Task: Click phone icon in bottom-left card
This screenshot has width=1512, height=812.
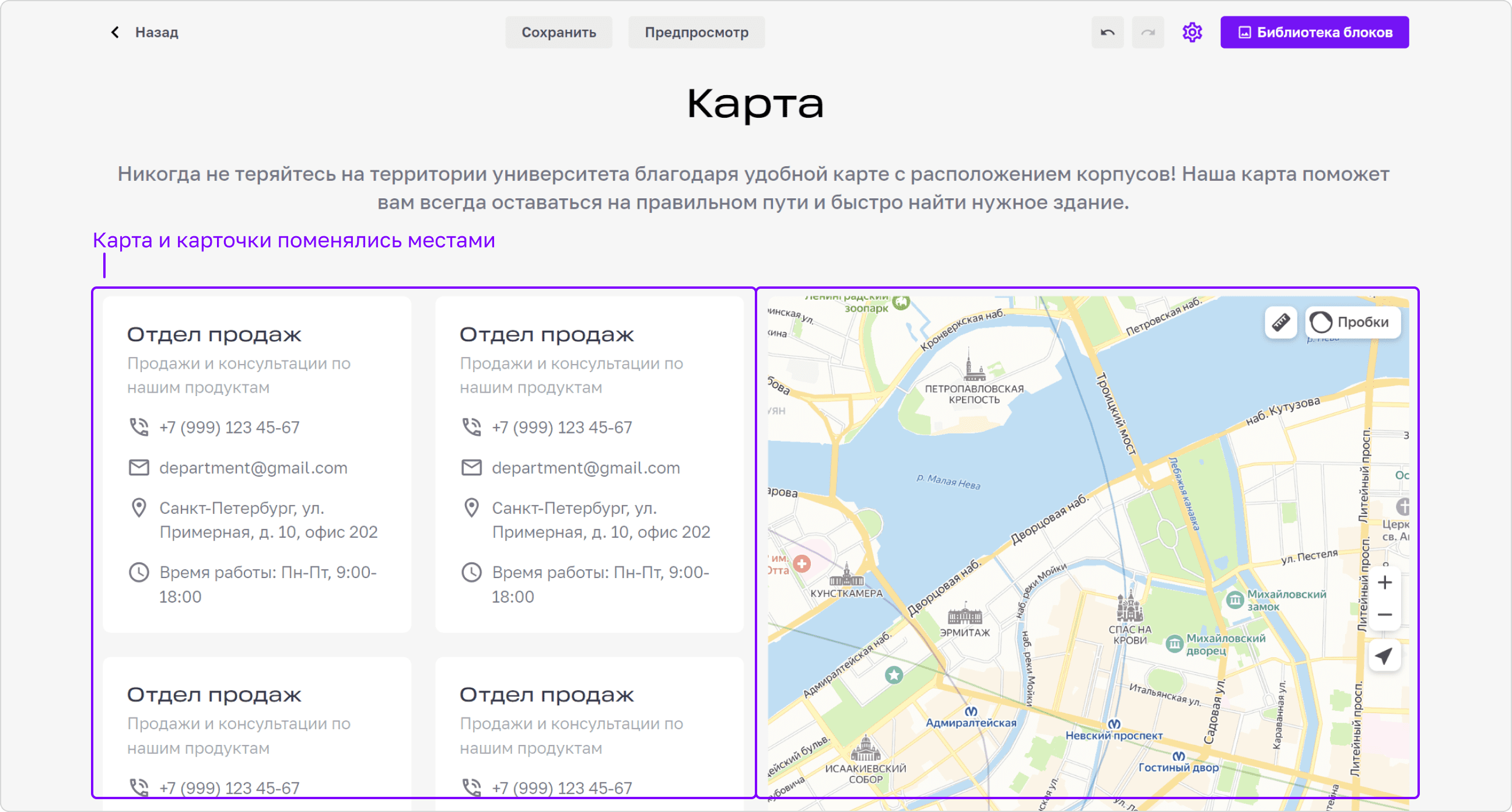Action: [x=139, y=787]
